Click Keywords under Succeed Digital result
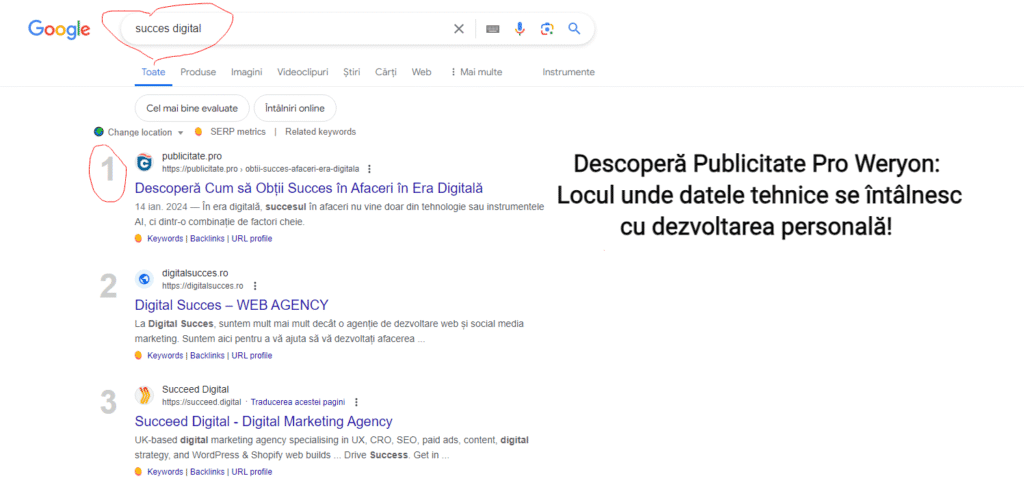The image size is (1024, 500). (x=165, y=472)
